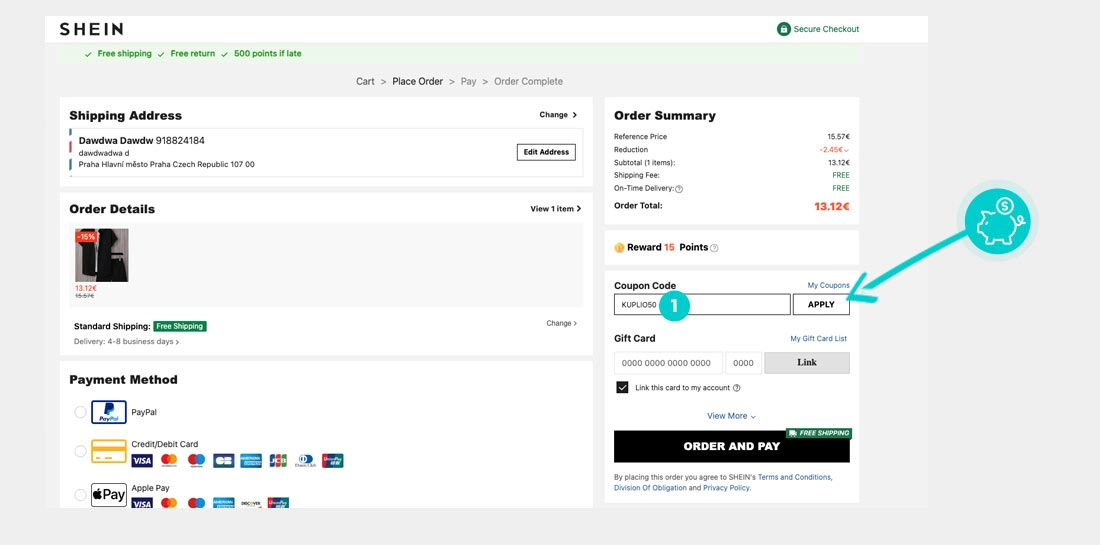Select the Apple Pay radio button
Viewport: 1100px width, 545px height.
[81, 494]
